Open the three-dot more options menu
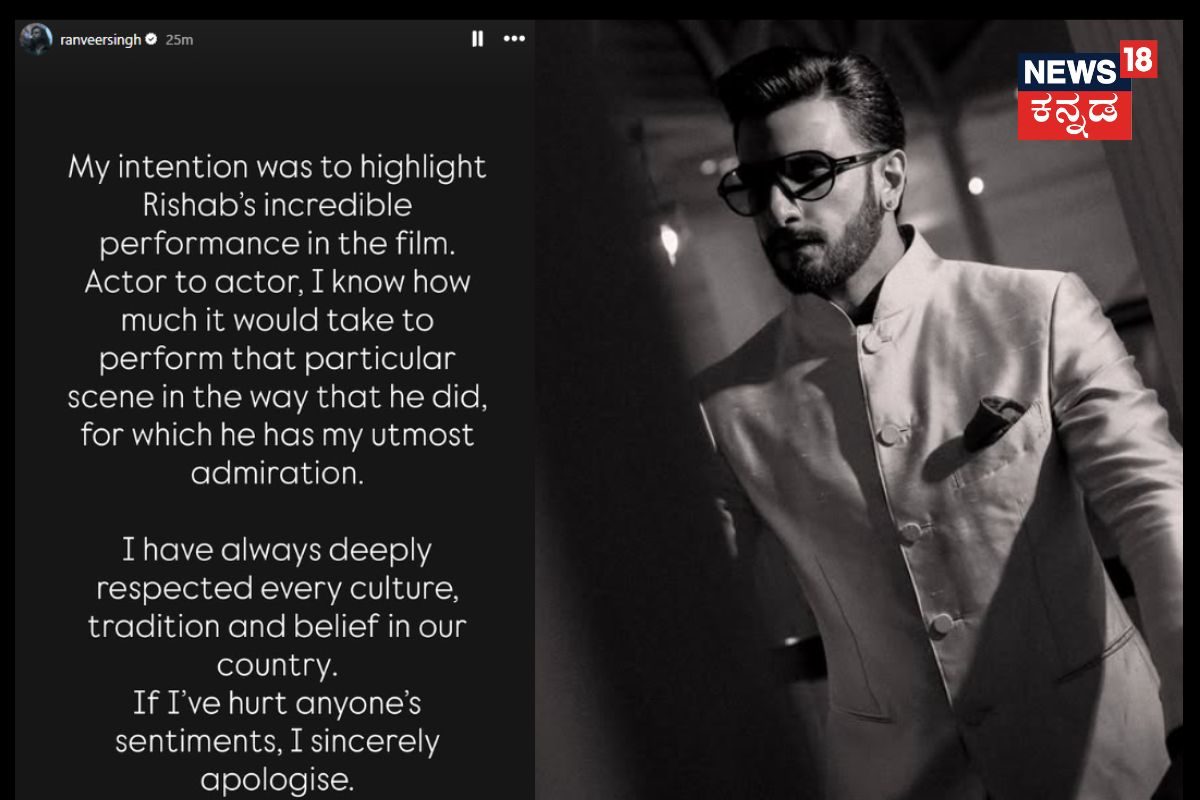 click(x=514, y=39)
